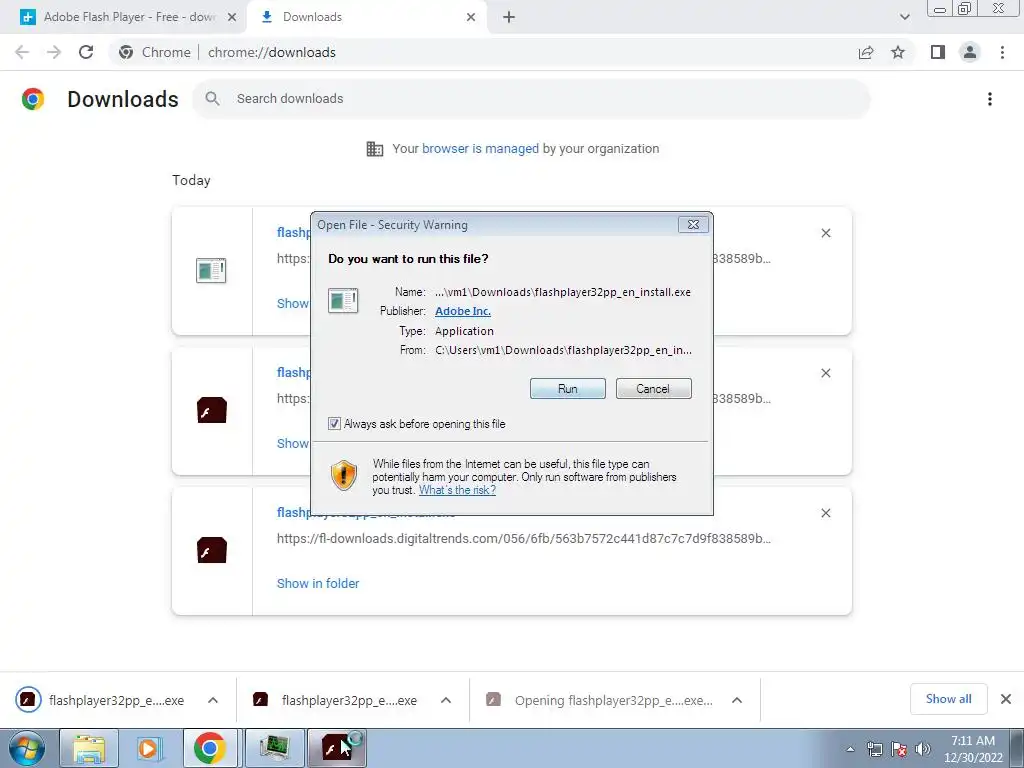Click the Flash installer taskbar icon
Image resolution: width=1024 pixels, height=768 pixels.
click(336, 748)
